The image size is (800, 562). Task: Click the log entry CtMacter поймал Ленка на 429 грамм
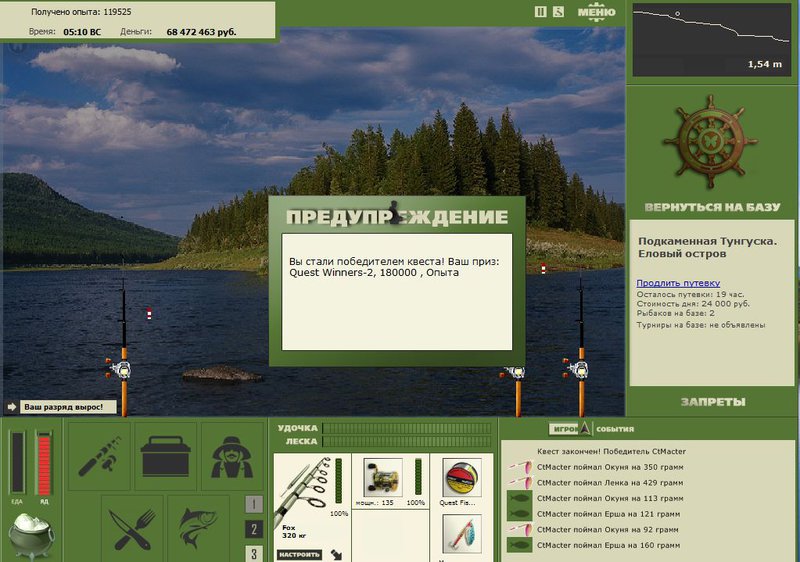[x=610, y=482]
